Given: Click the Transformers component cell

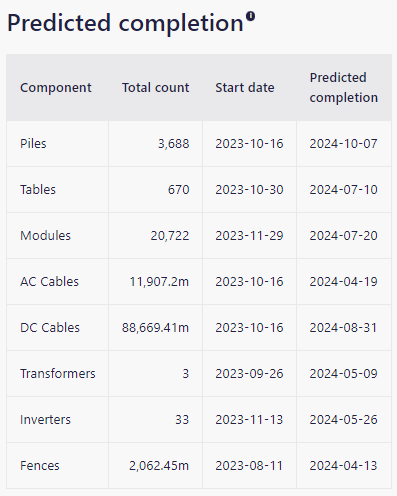Looking at the screenshot, I should pos(58,374).
